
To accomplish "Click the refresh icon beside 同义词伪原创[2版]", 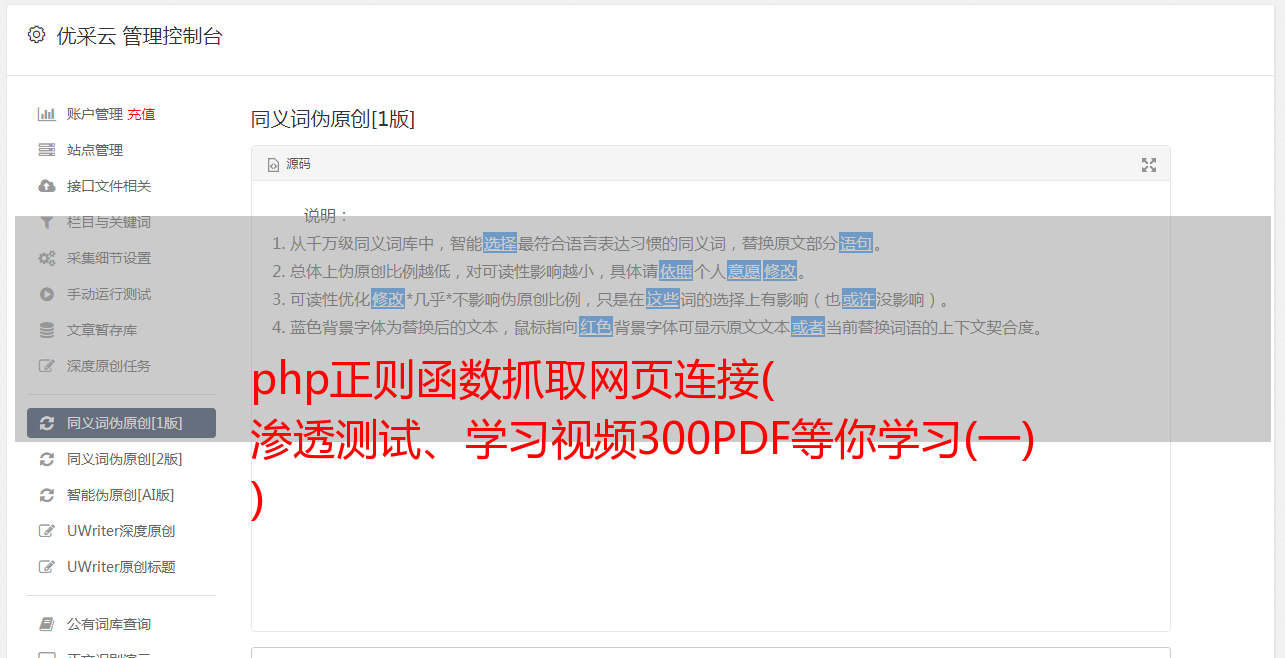I will pos(46,459).
